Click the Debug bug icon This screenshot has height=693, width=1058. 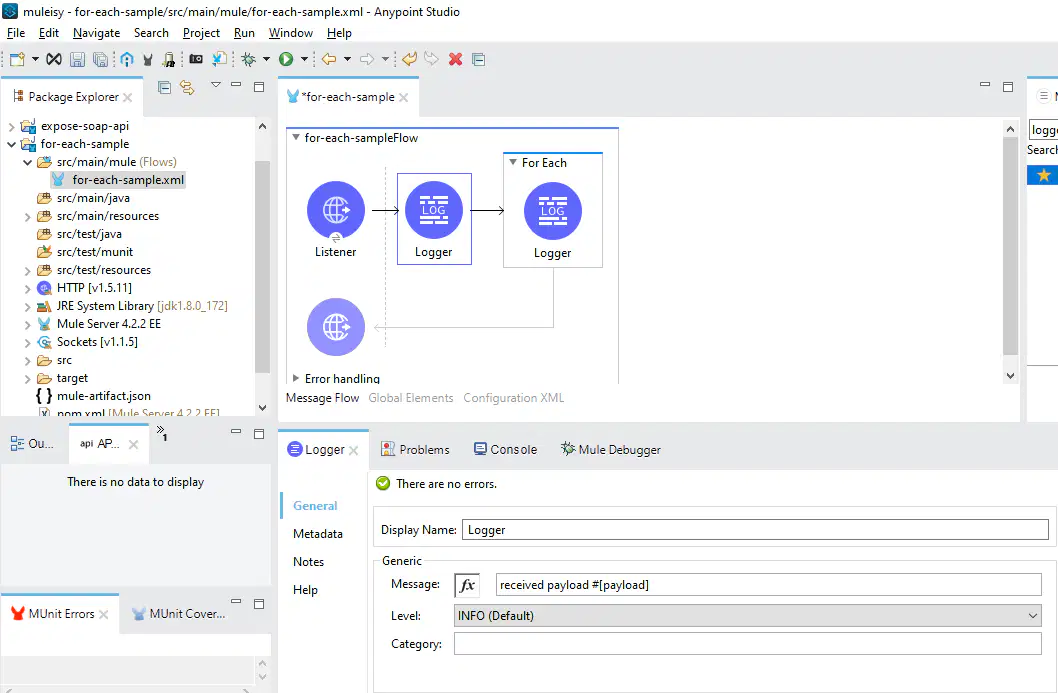[x=249, y=59]
